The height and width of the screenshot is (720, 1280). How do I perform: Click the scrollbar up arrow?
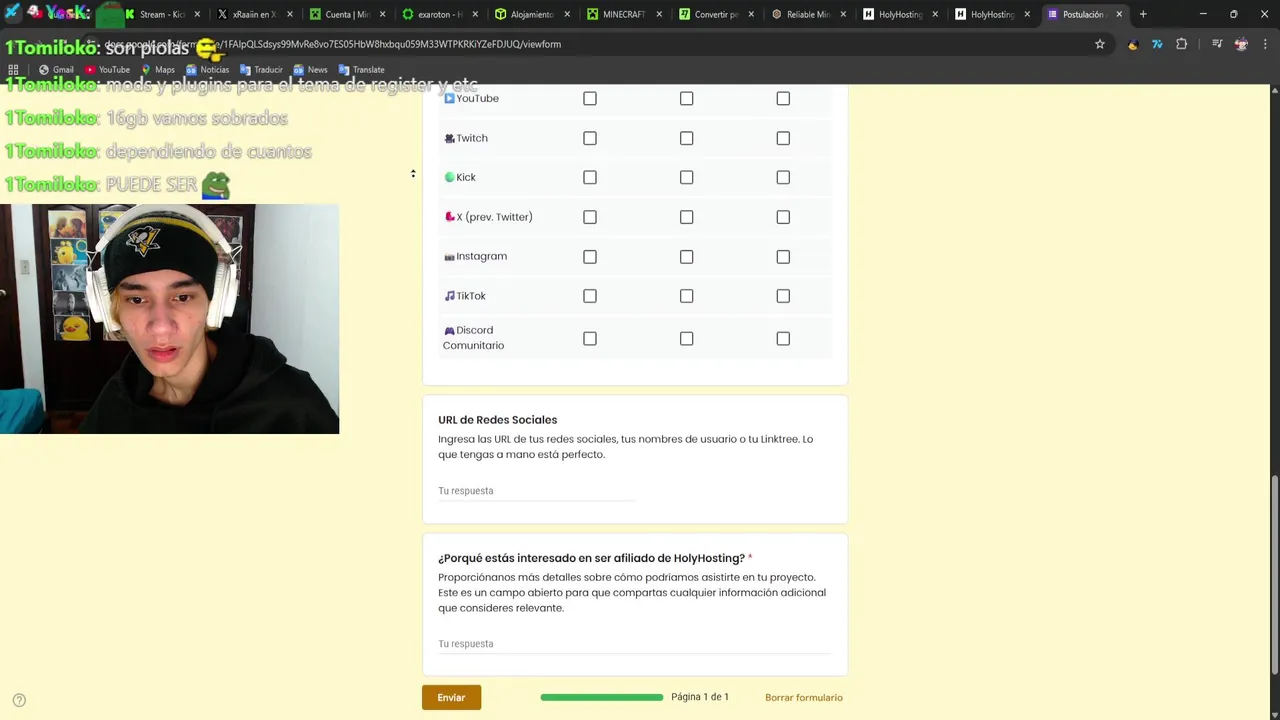pyautogui.click(x=1273, y=90)
